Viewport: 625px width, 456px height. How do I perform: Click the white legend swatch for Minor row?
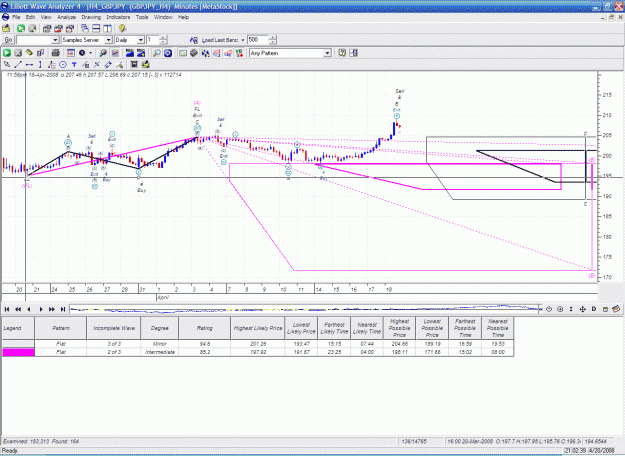(x=18, y=344)
